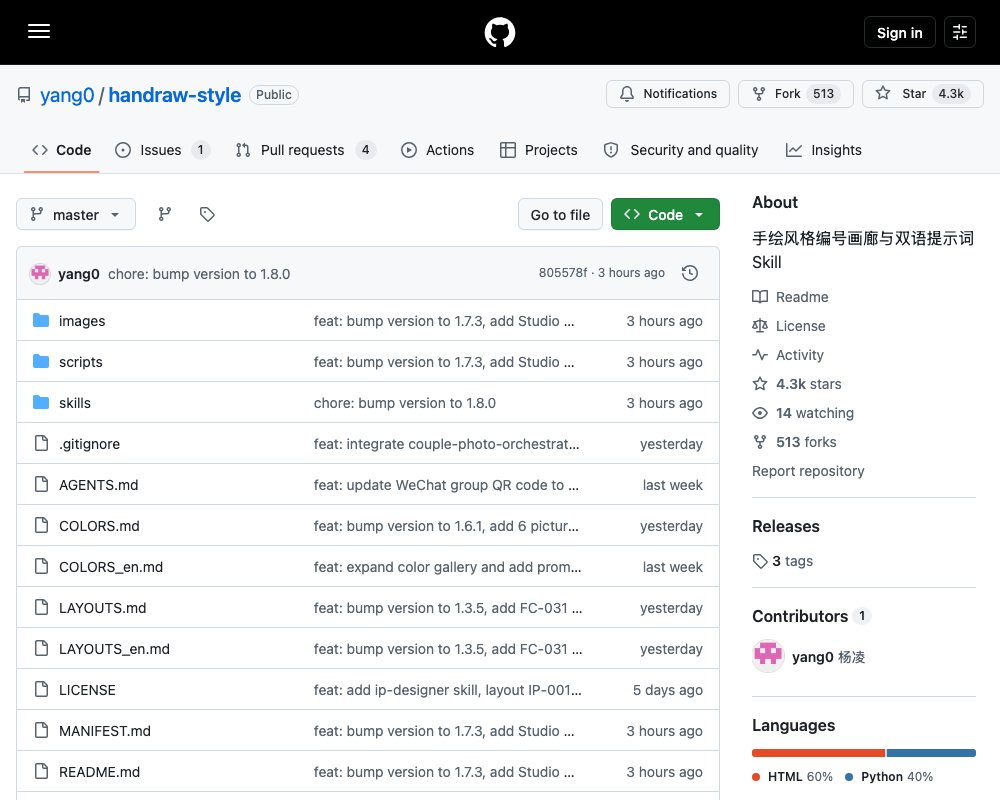Open the handraw-style repository link

[x=175, y=95]
